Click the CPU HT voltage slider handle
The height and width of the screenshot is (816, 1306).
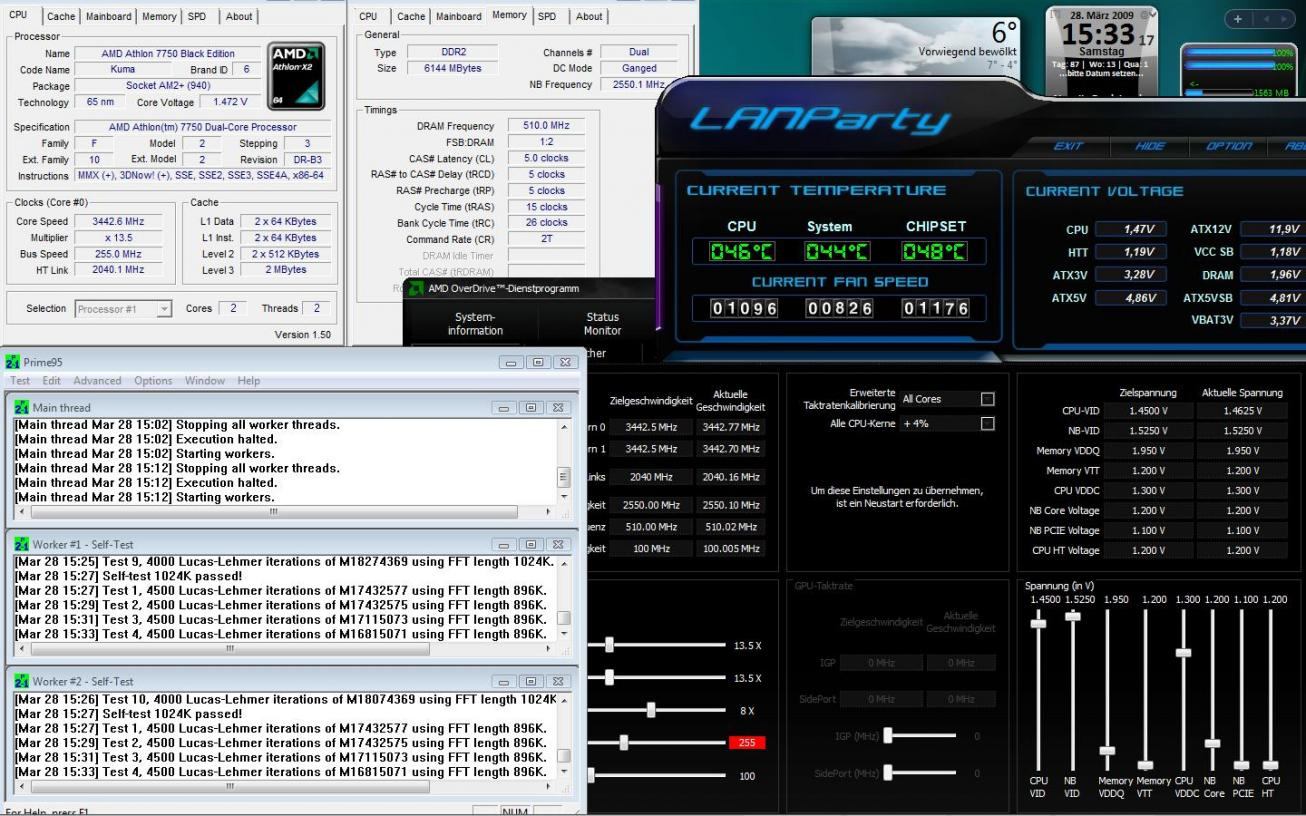pyautogui.click(x=1270, y=765)
